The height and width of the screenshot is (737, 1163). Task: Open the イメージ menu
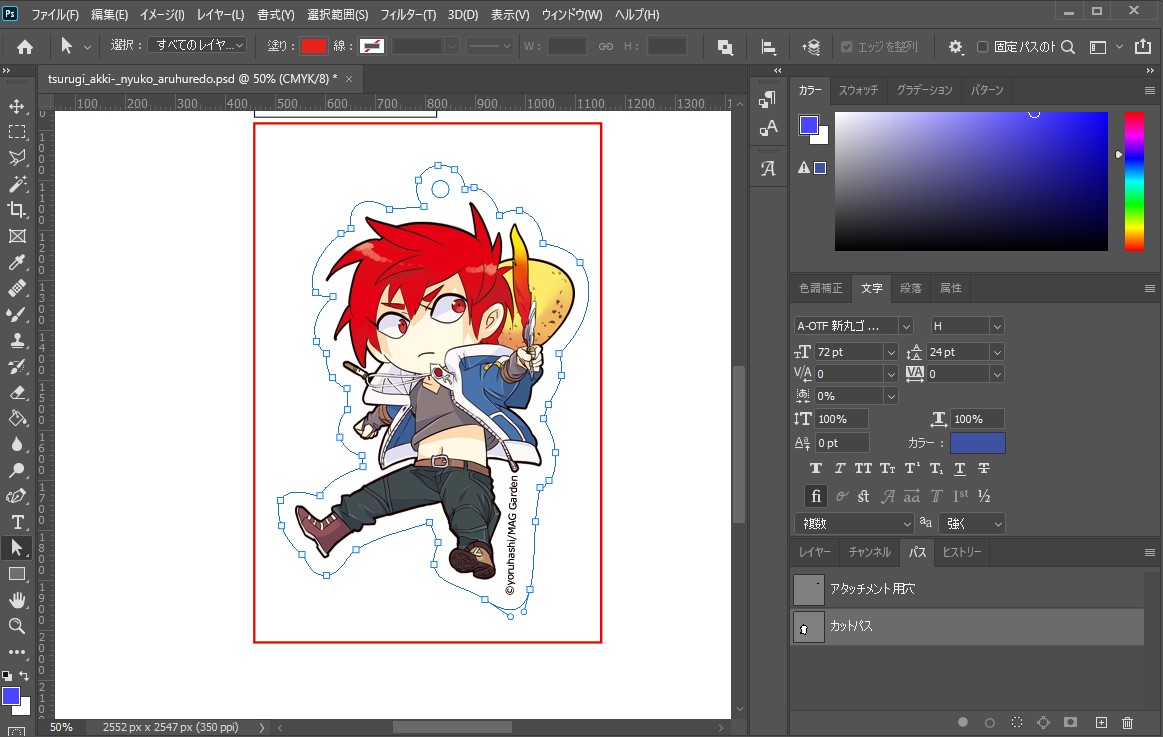pos(162,14)
